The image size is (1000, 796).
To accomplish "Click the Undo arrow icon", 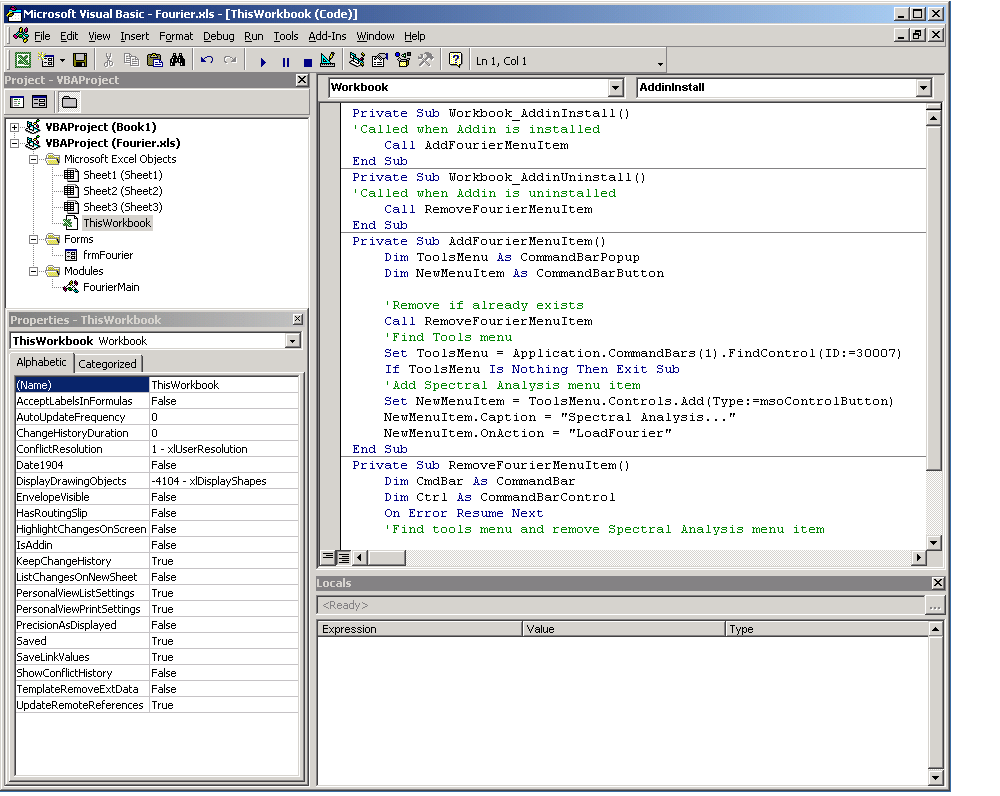I will coord(207,61).
